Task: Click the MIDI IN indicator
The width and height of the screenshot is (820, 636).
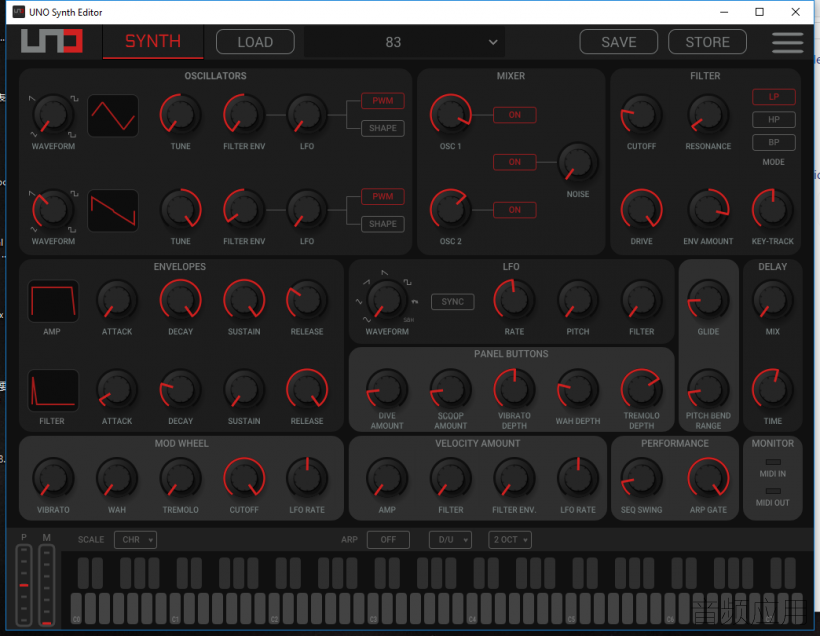Action: (x=773, y=462)
